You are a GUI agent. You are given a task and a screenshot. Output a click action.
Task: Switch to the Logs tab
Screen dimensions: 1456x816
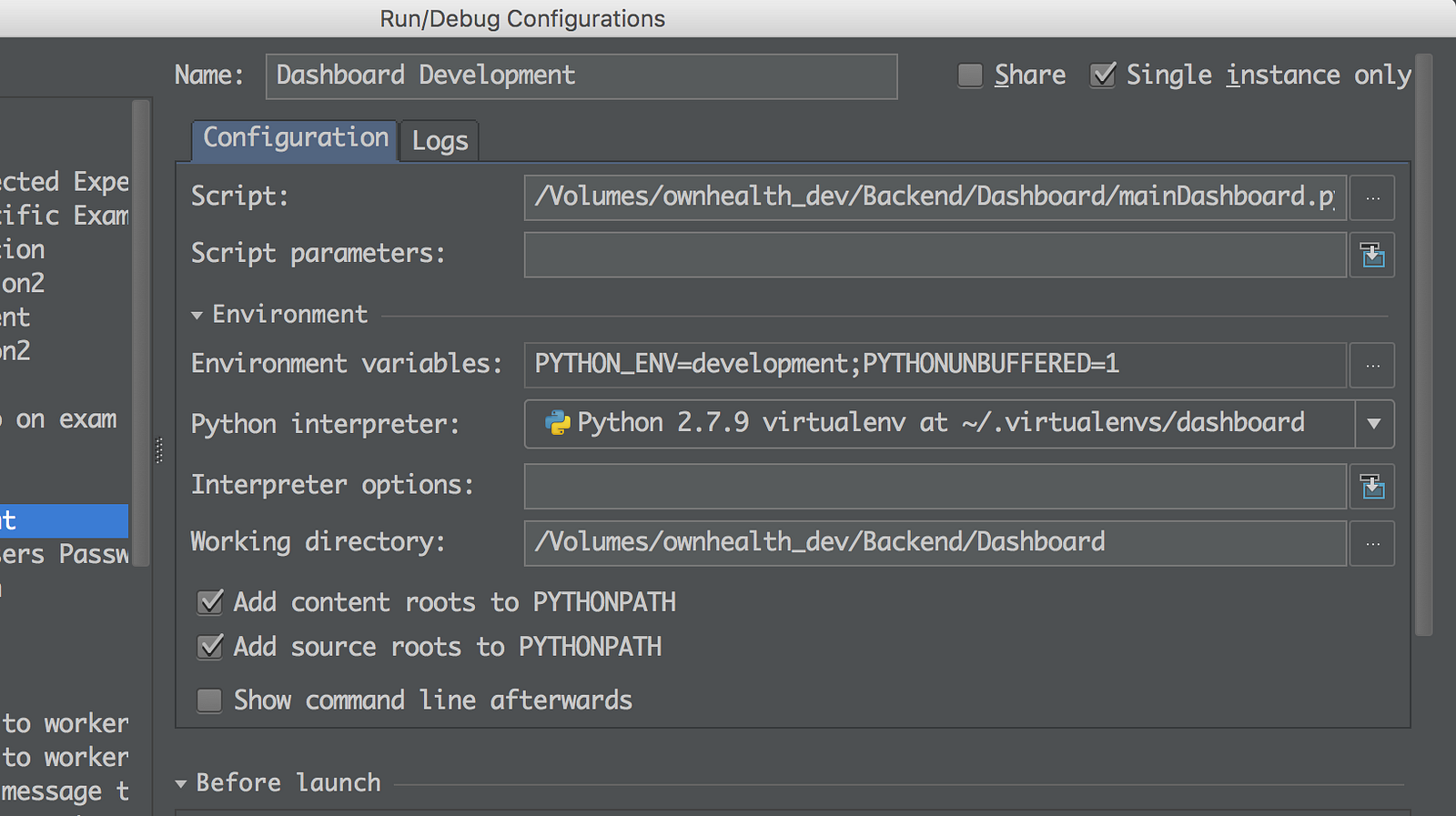click(440, 141)
